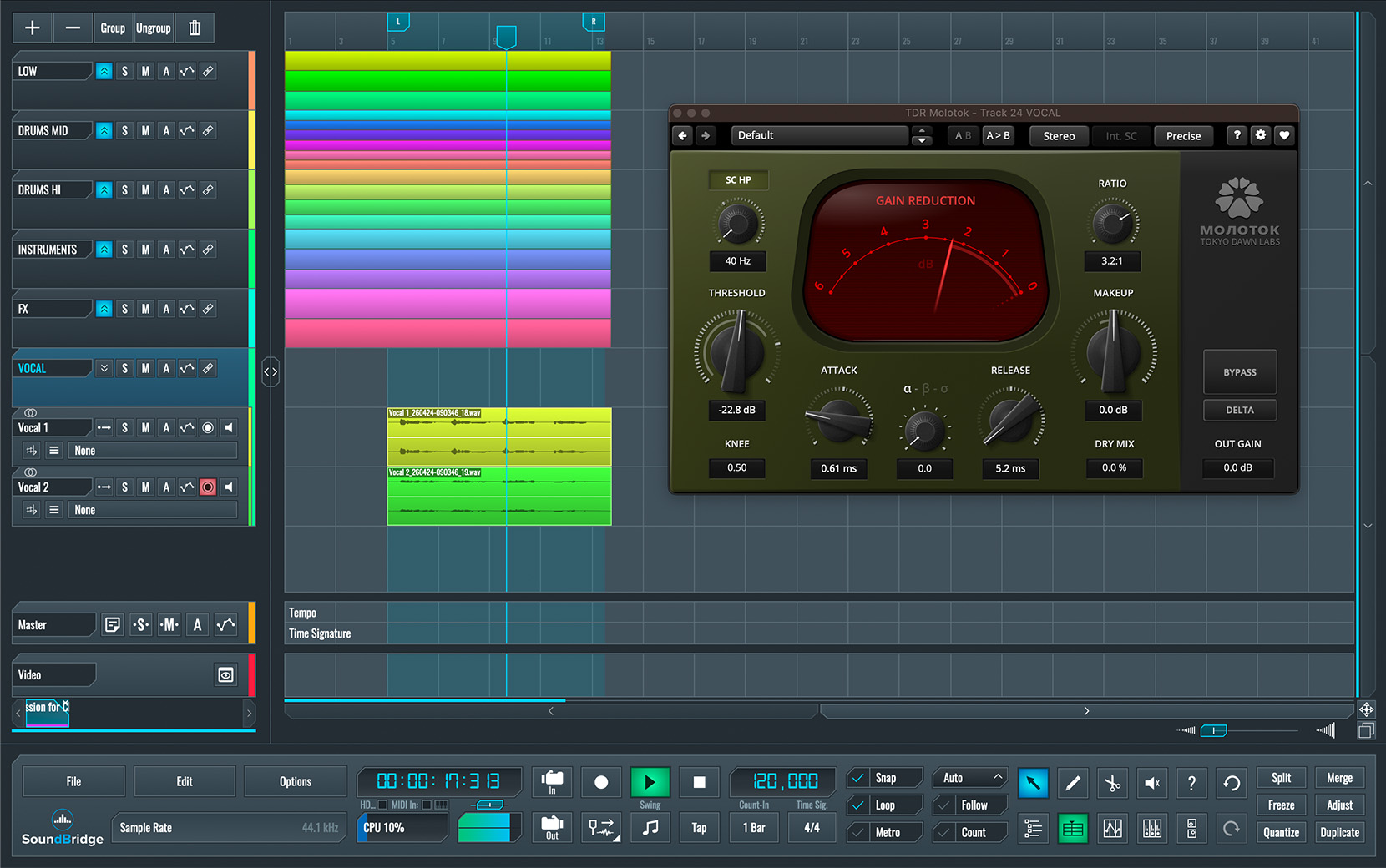
Task: Collapse the INSTRUMENTS group chevron
Action: tap(104, 250)
